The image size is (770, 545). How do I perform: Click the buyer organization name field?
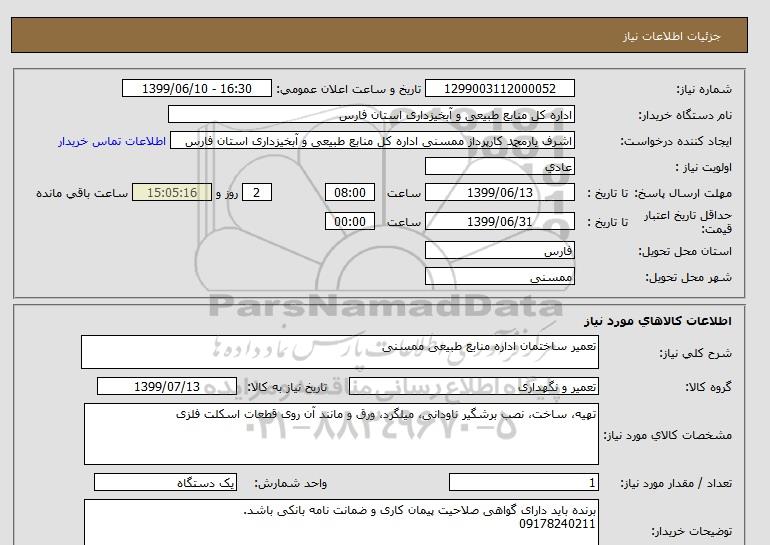[x=371, y=114]
